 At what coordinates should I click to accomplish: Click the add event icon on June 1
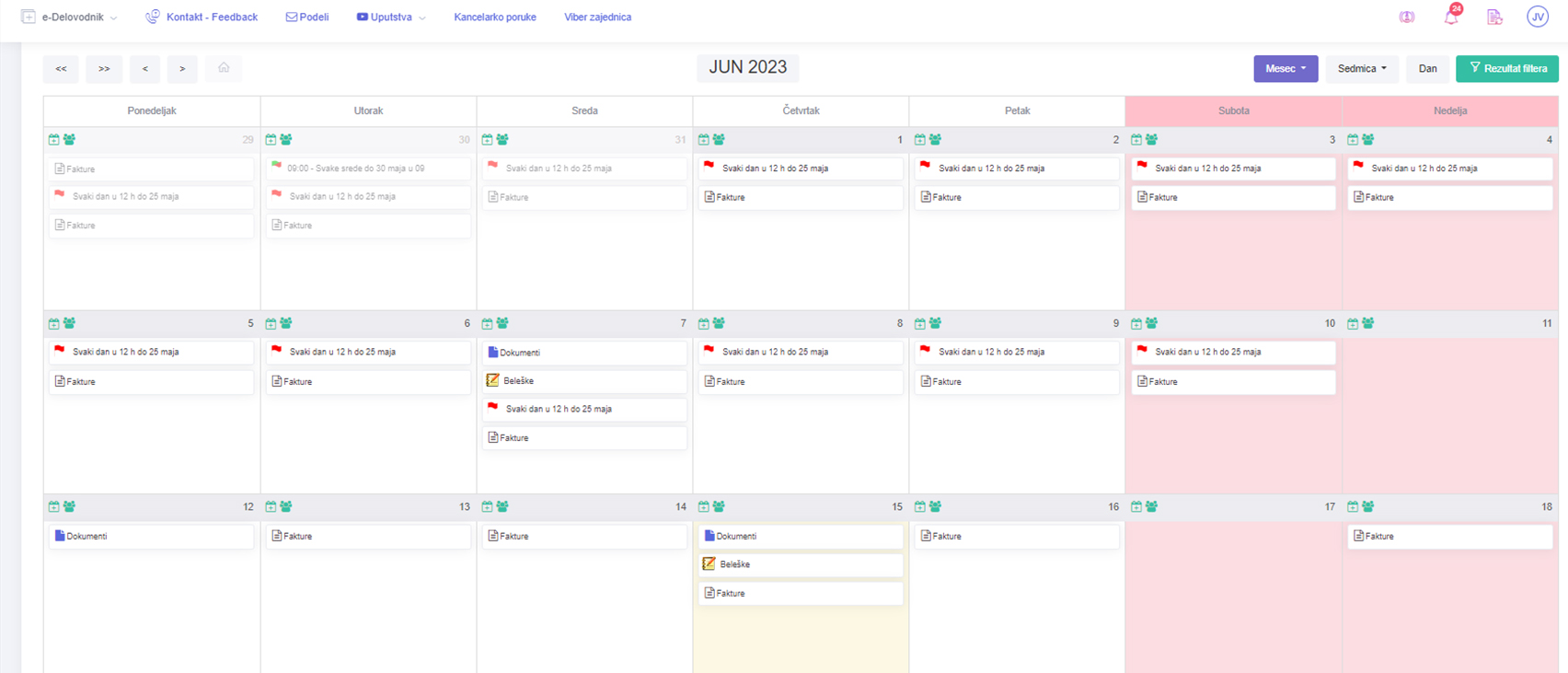coord(704,140)
